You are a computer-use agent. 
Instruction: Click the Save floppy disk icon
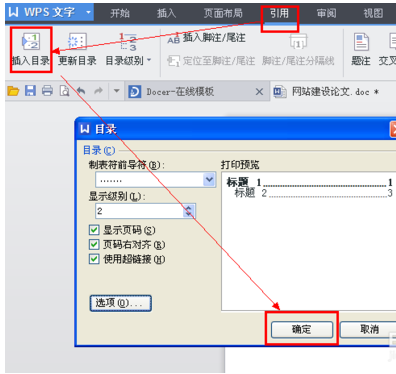(x=30, y=91)
